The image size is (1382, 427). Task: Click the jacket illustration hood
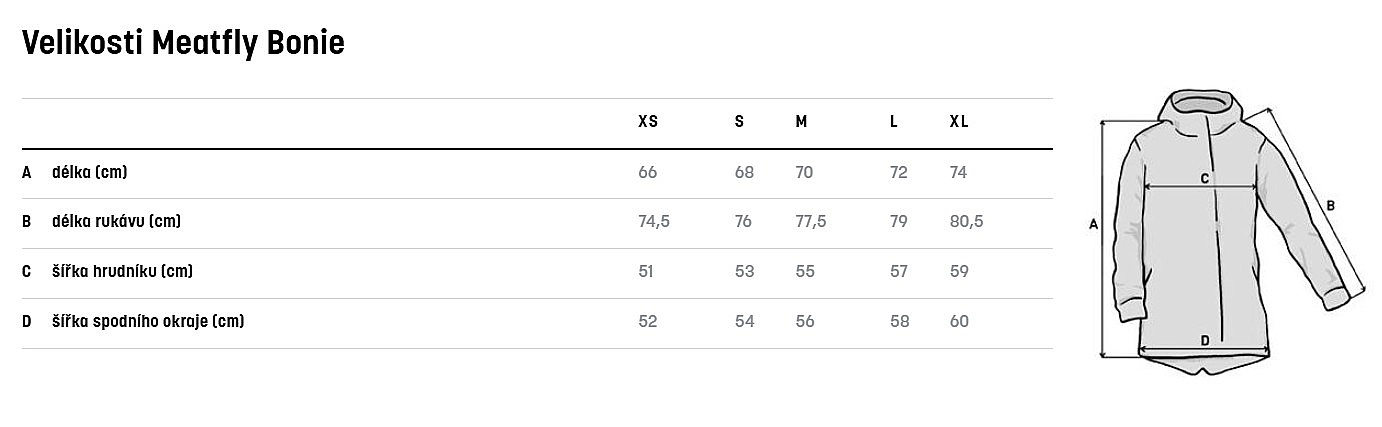coord(1203,107)
